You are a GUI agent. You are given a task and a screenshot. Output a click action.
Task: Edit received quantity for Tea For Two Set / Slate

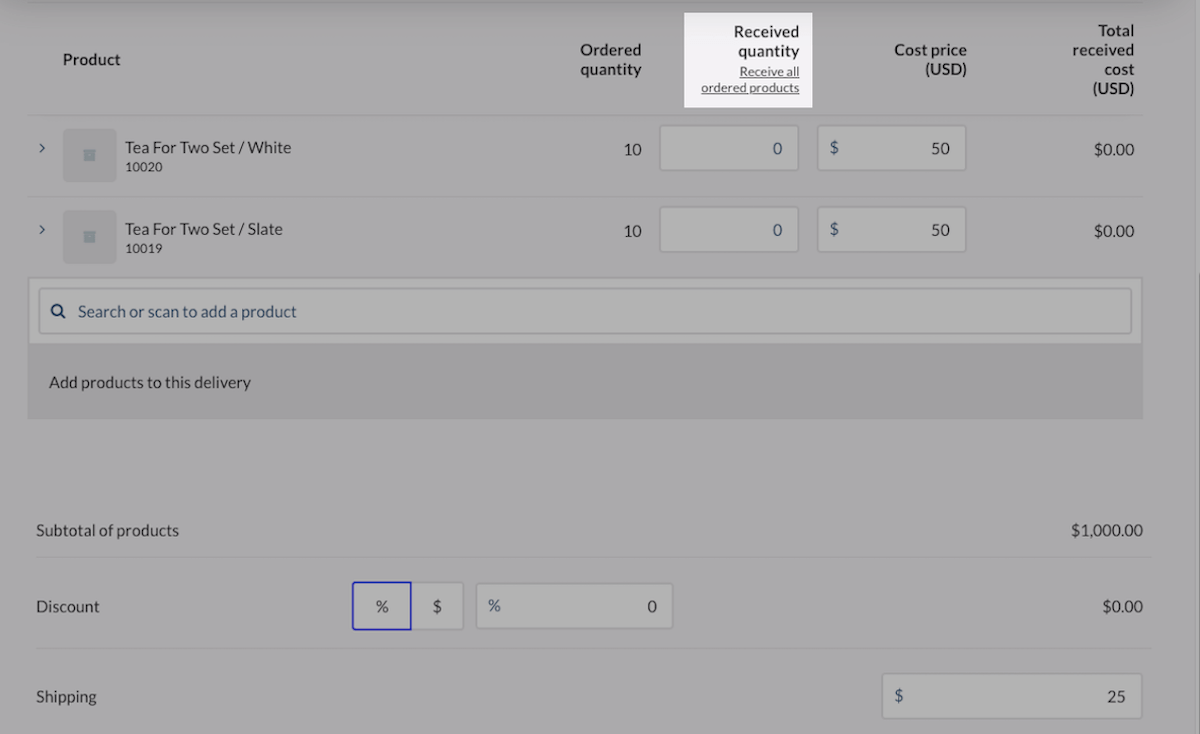click(x=729, y=229)
